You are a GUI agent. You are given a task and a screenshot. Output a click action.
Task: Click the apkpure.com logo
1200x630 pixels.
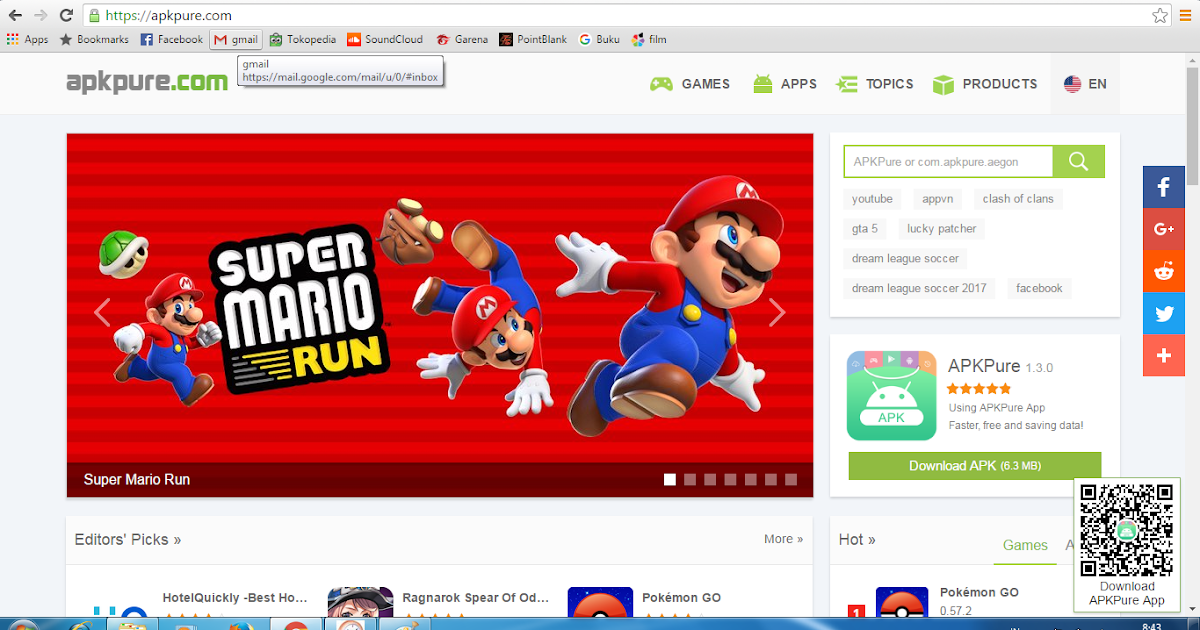[147, 82]
